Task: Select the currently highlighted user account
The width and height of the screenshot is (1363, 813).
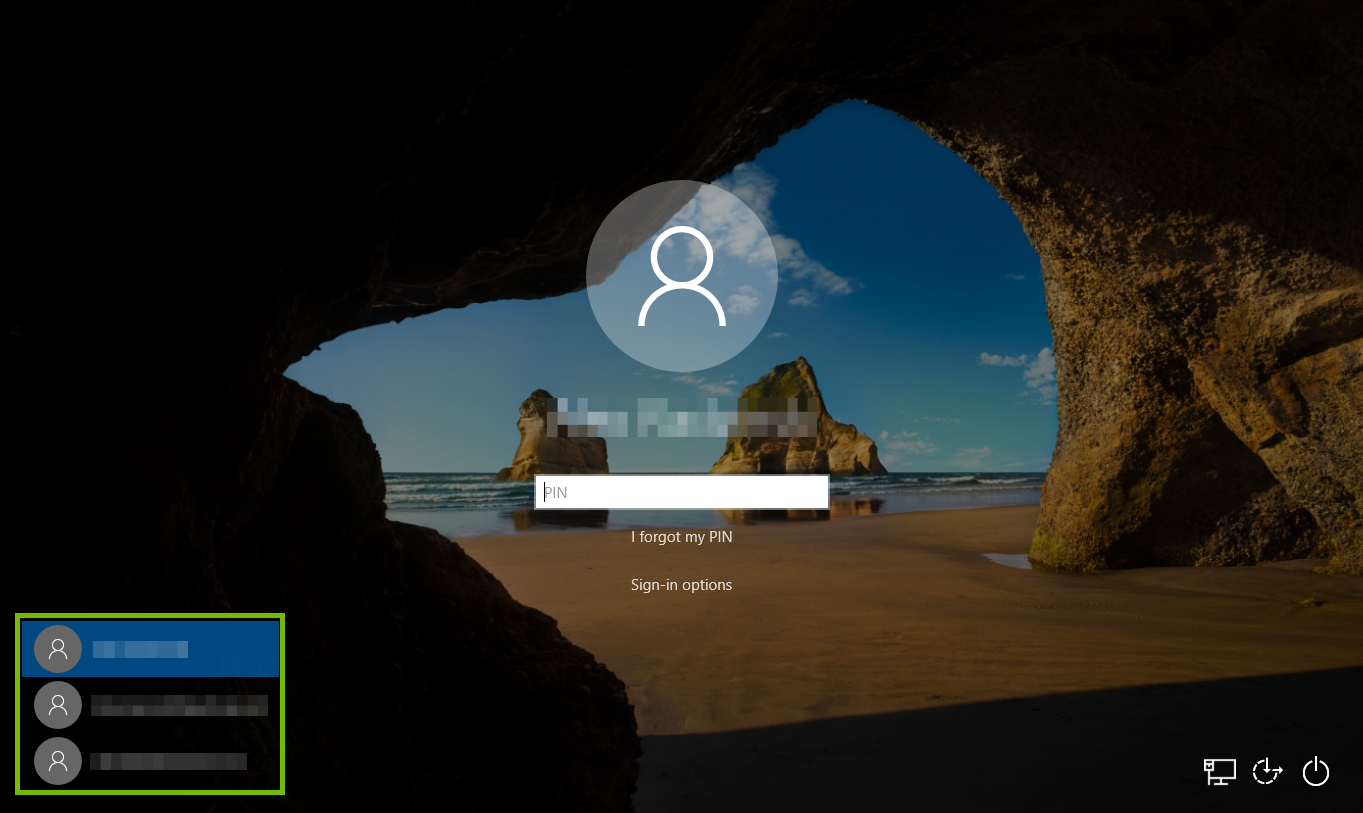Action: click(150, 649)
